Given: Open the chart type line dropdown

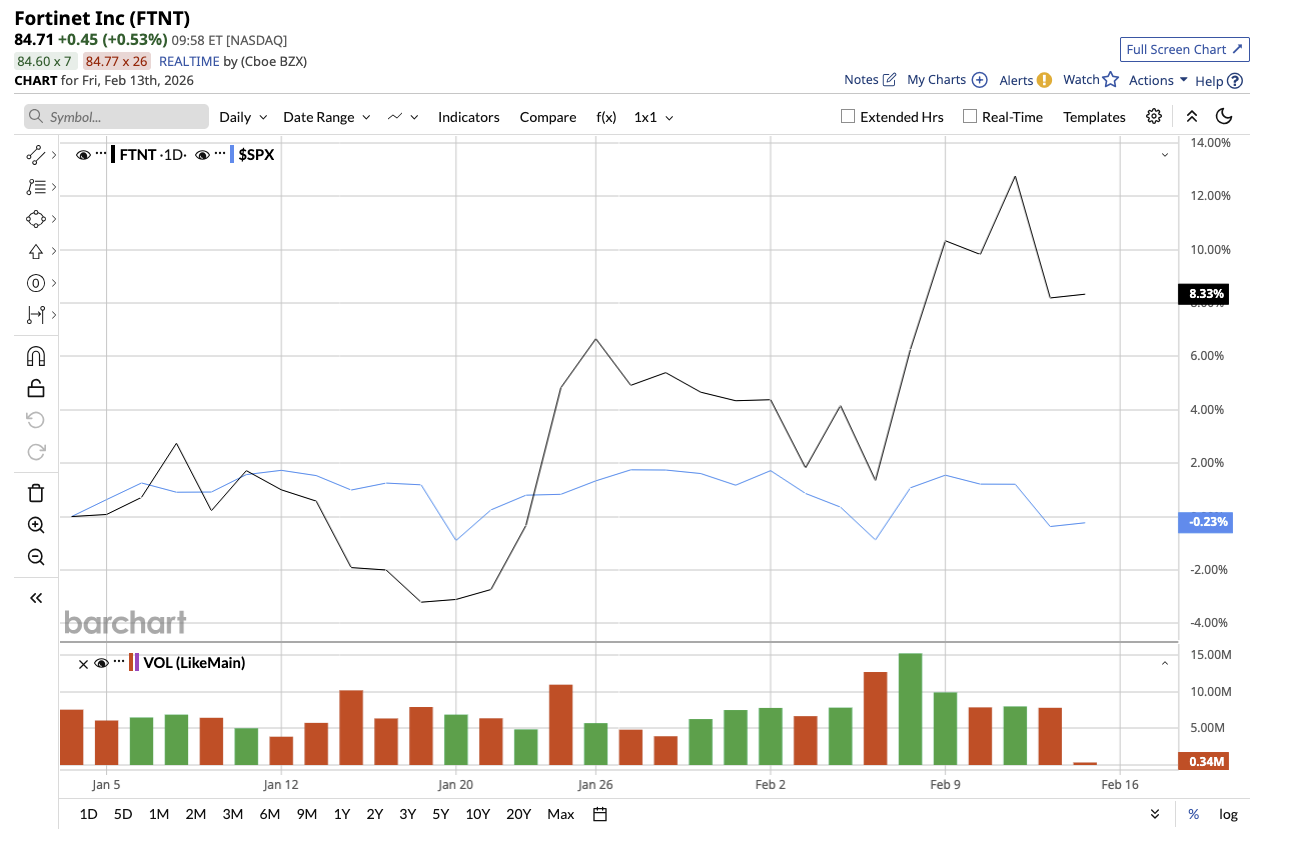Looking at the screenshot, I should pos(403,117).
